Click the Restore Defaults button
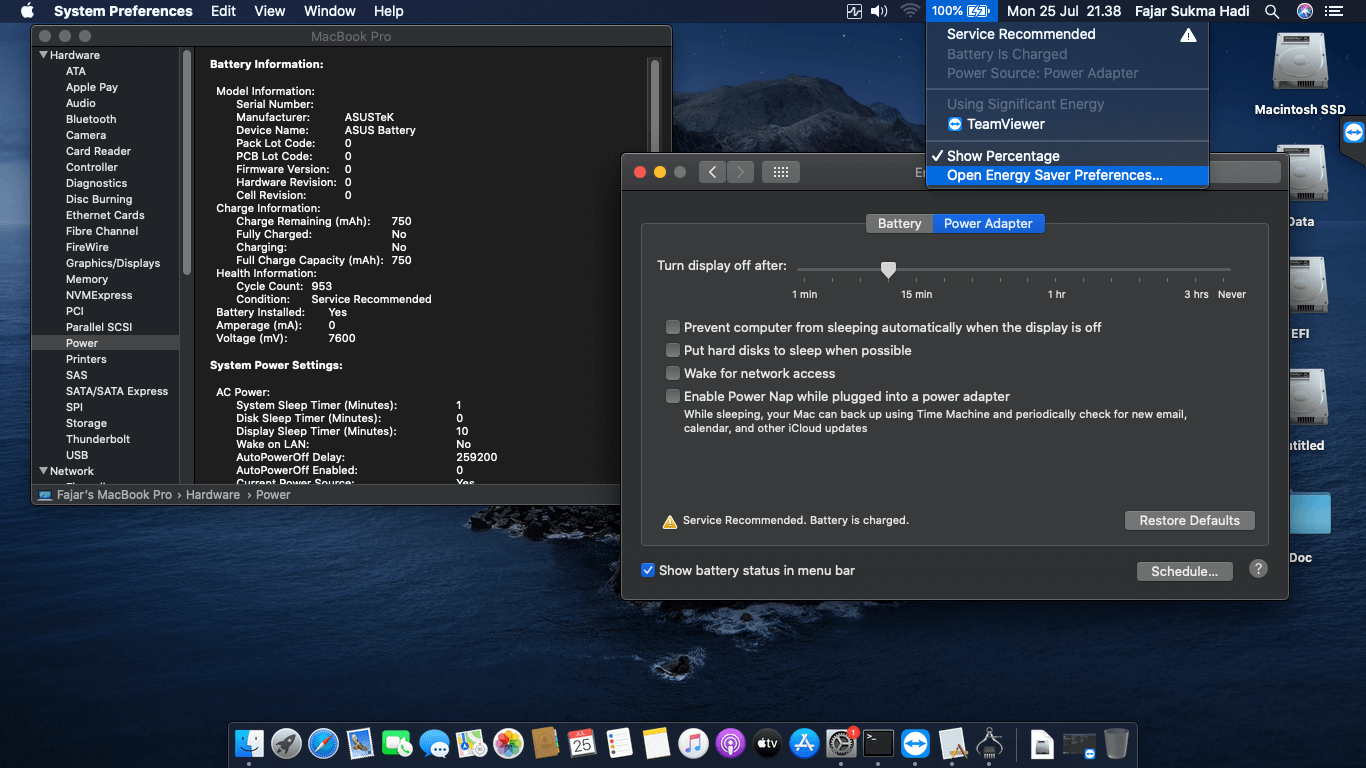 [1189, 520]
